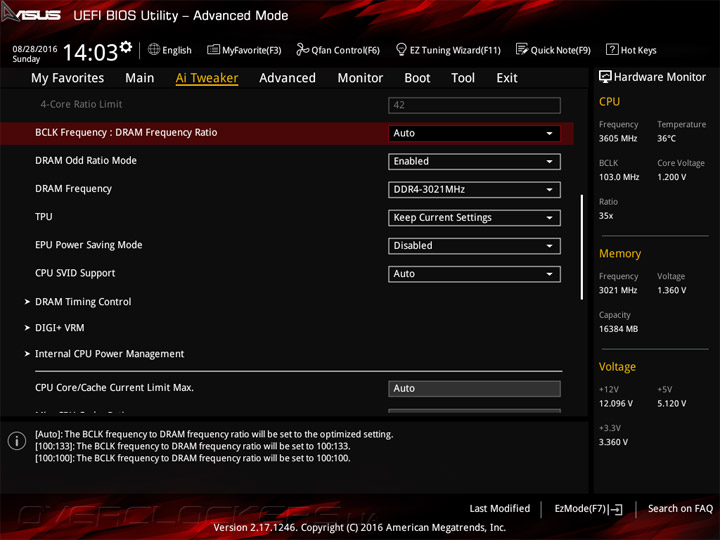Switch to the Main tab
720x540 pixels.
click(140, 78)
